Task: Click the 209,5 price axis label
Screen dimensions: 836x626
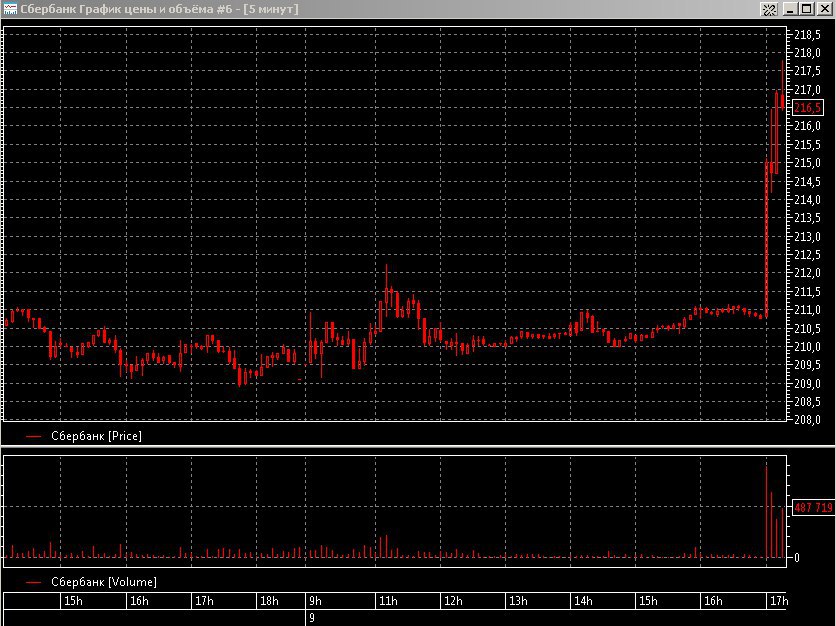Action: [x=807, y=365]
